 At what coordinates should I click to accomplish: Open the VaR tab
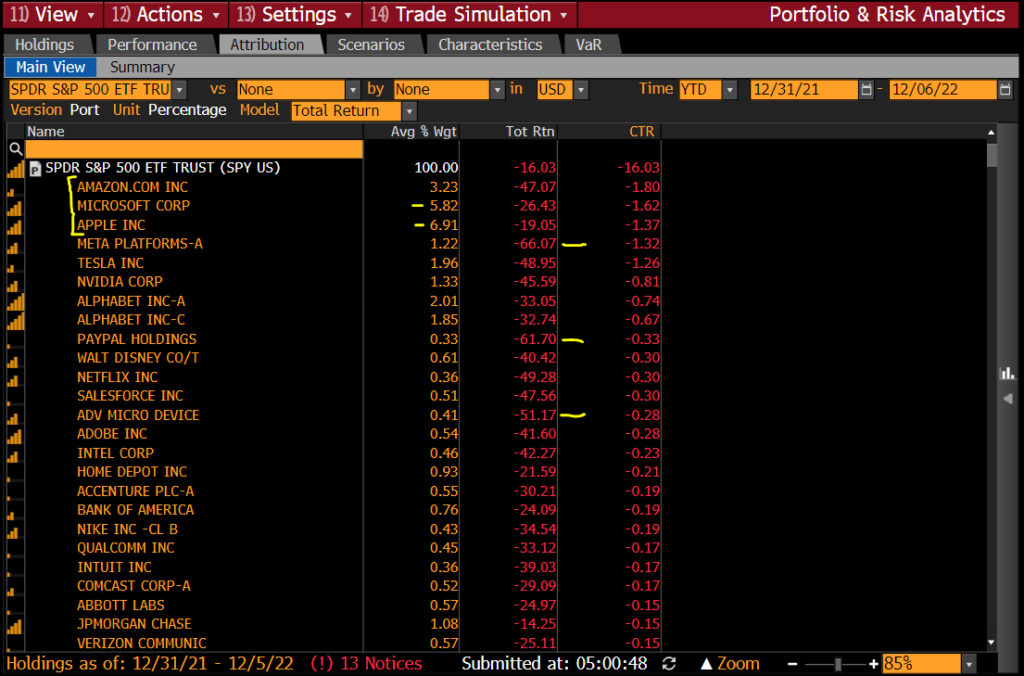tap(588, 44)
